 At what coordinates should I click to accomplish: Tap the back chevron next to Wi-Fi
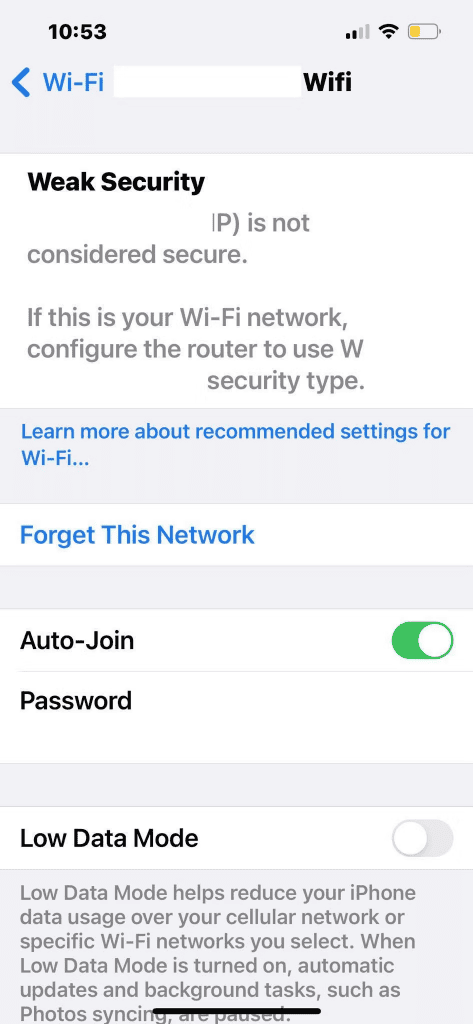pos(22,83)
